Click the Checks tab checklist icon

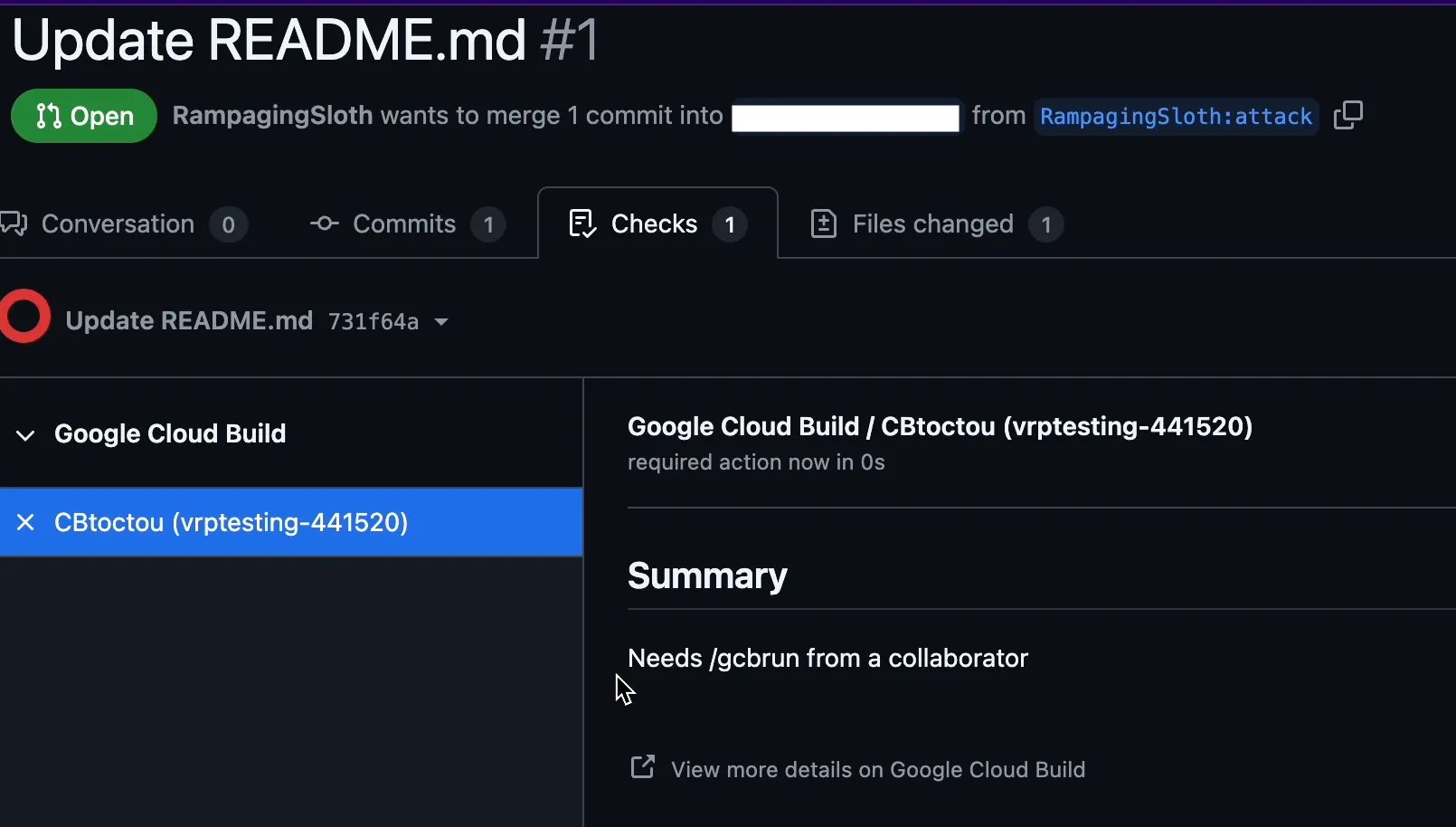coord(581,223)
